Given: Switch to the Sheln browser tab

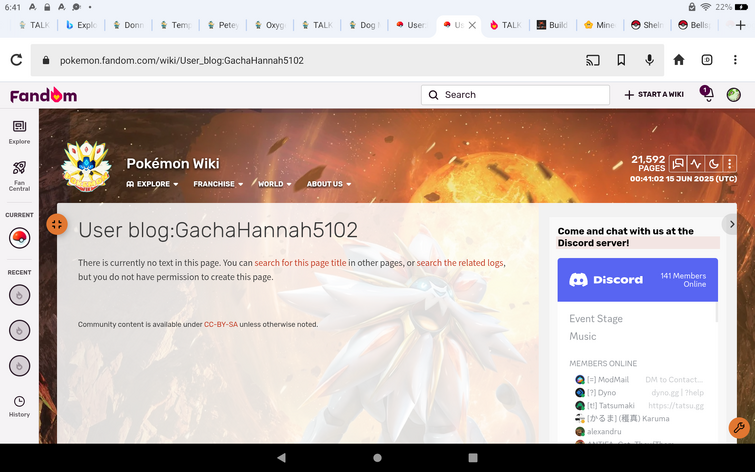Looking at the screenshot, I should (x=647, y=25).
